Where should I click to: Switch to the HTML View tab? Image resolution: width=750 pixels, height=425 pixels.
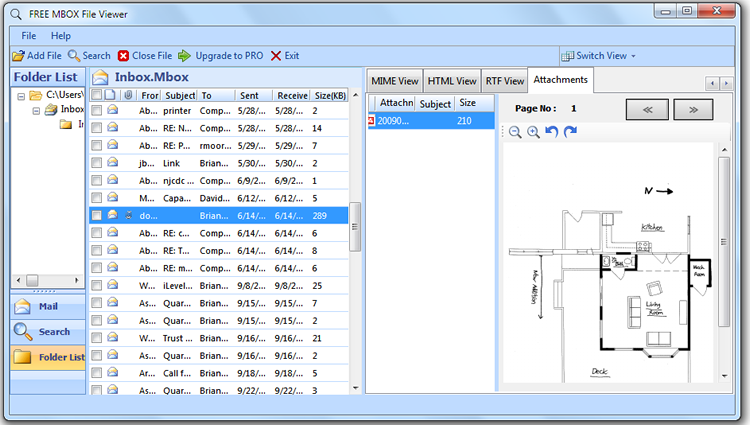[452, 81]
